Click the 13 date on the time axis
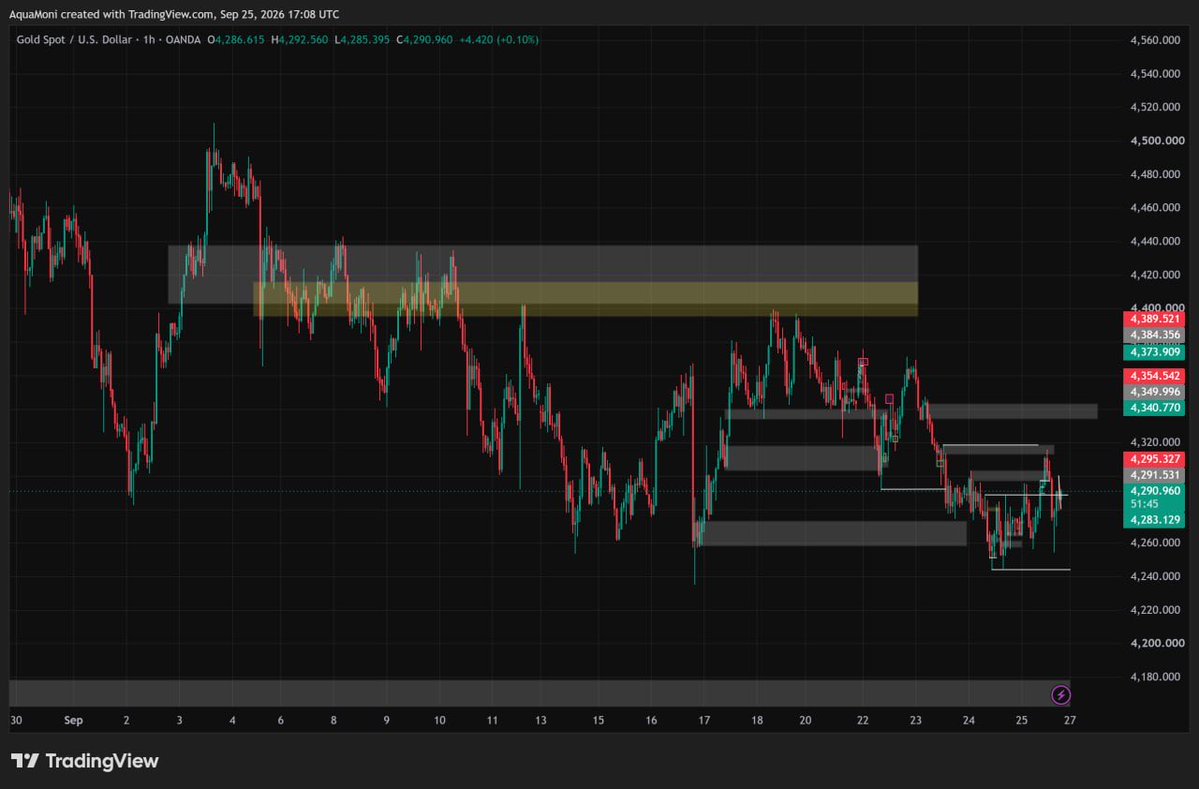Screen dimensions: 1199x789 click(541, 720)
